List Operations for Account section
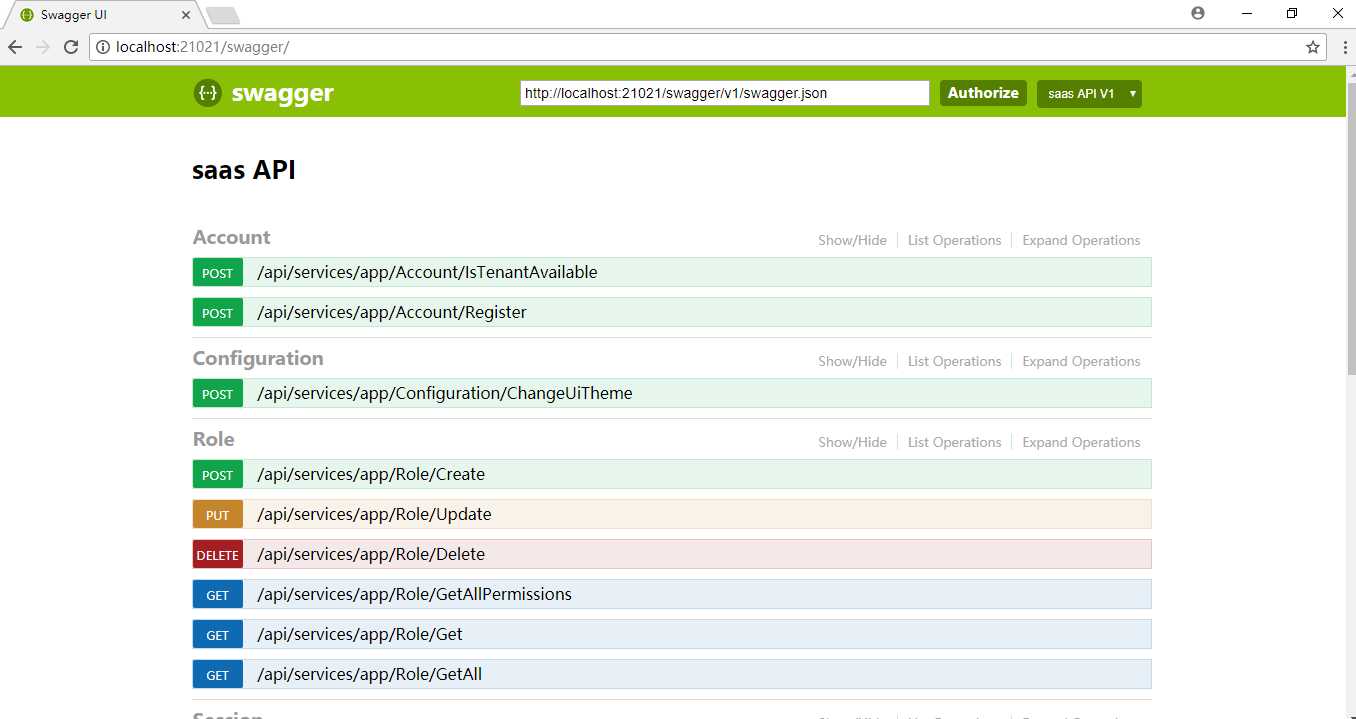Screen dimensions: 1356x719 pyautogui.click(x=954, y=240)
